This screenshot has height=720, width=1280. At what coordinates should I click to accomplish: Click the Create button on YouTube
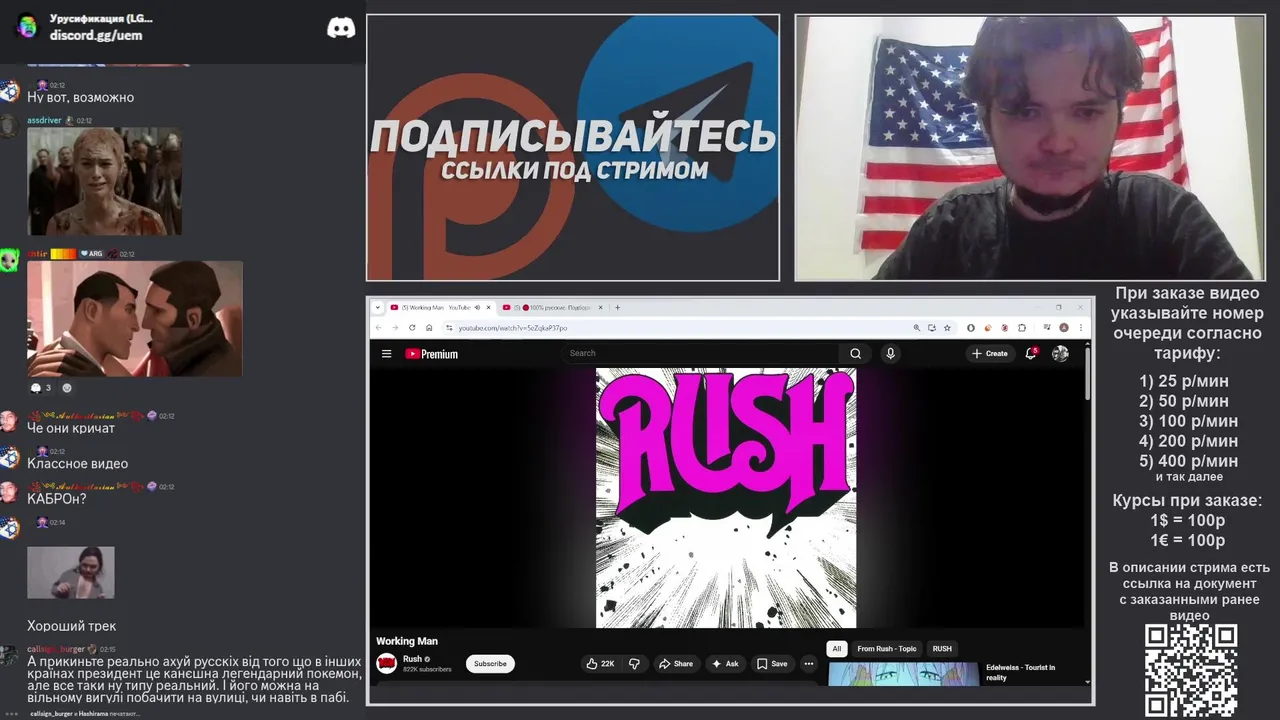point(990,353)
